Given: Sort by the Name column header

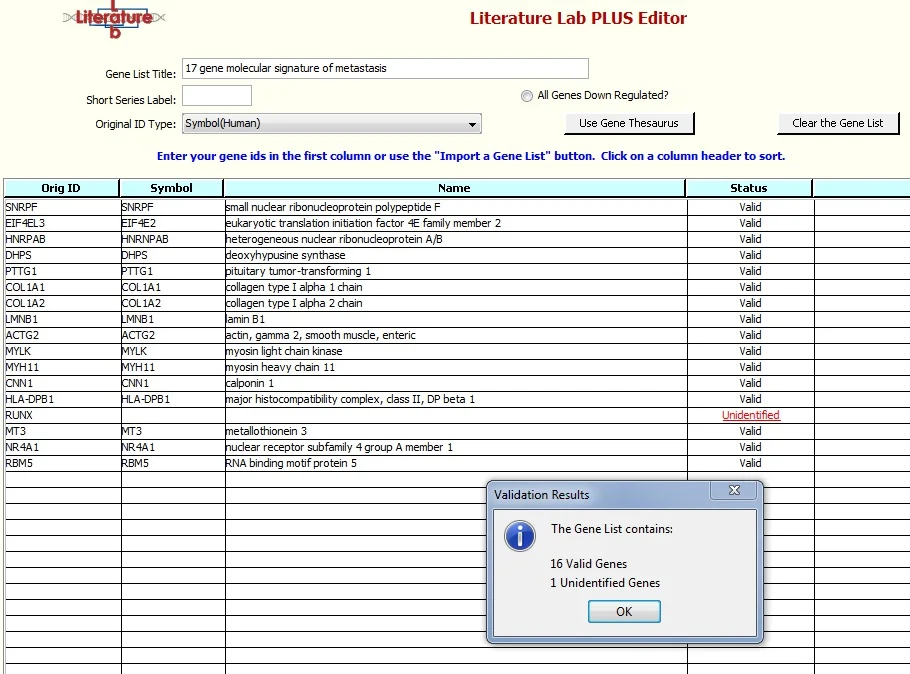Looking at the screenshot, I should pyautogui.click(x=454, y=188).
